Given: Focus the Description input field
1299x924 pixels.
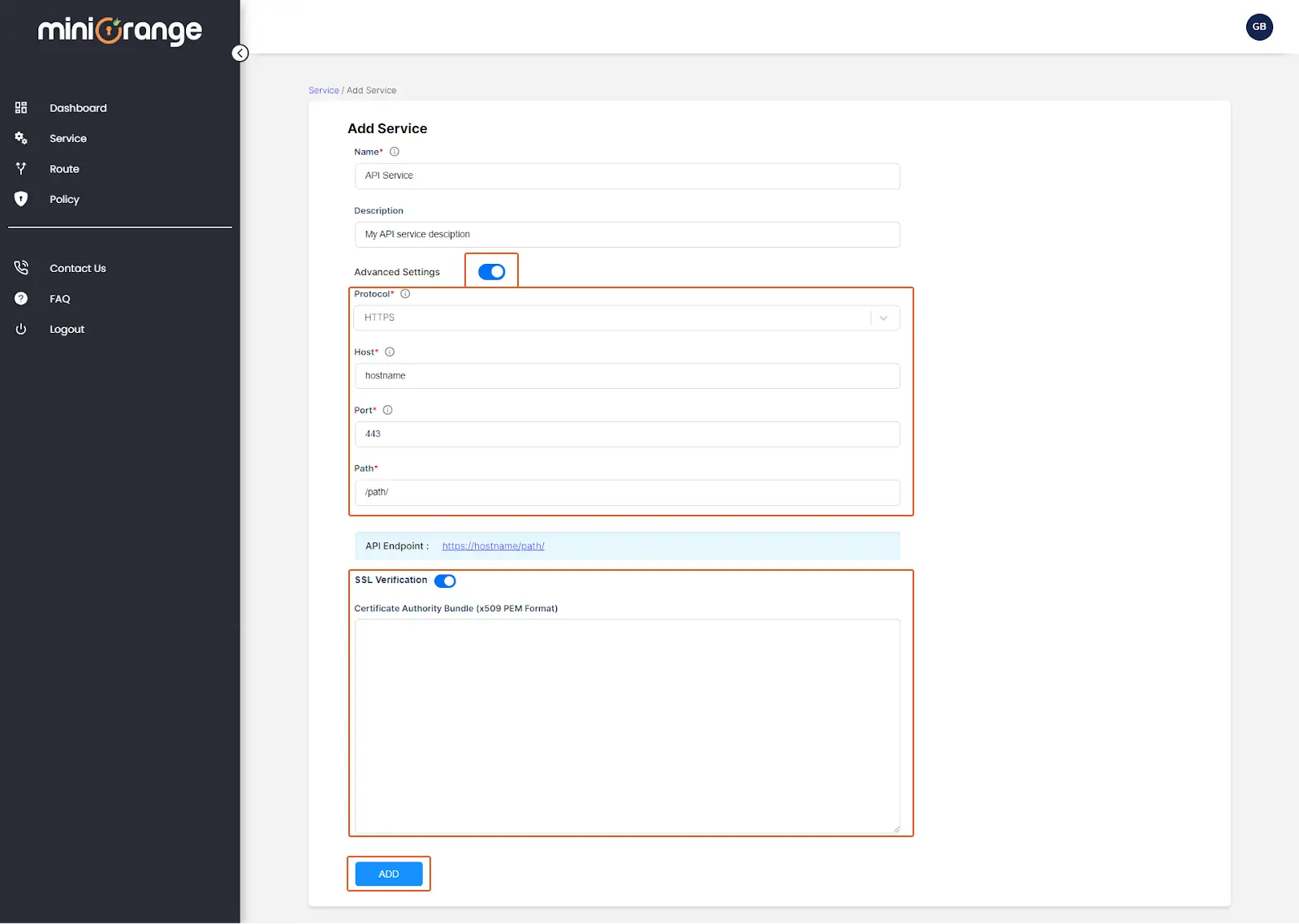Looking at the screenshot, I should coord(627,235).
